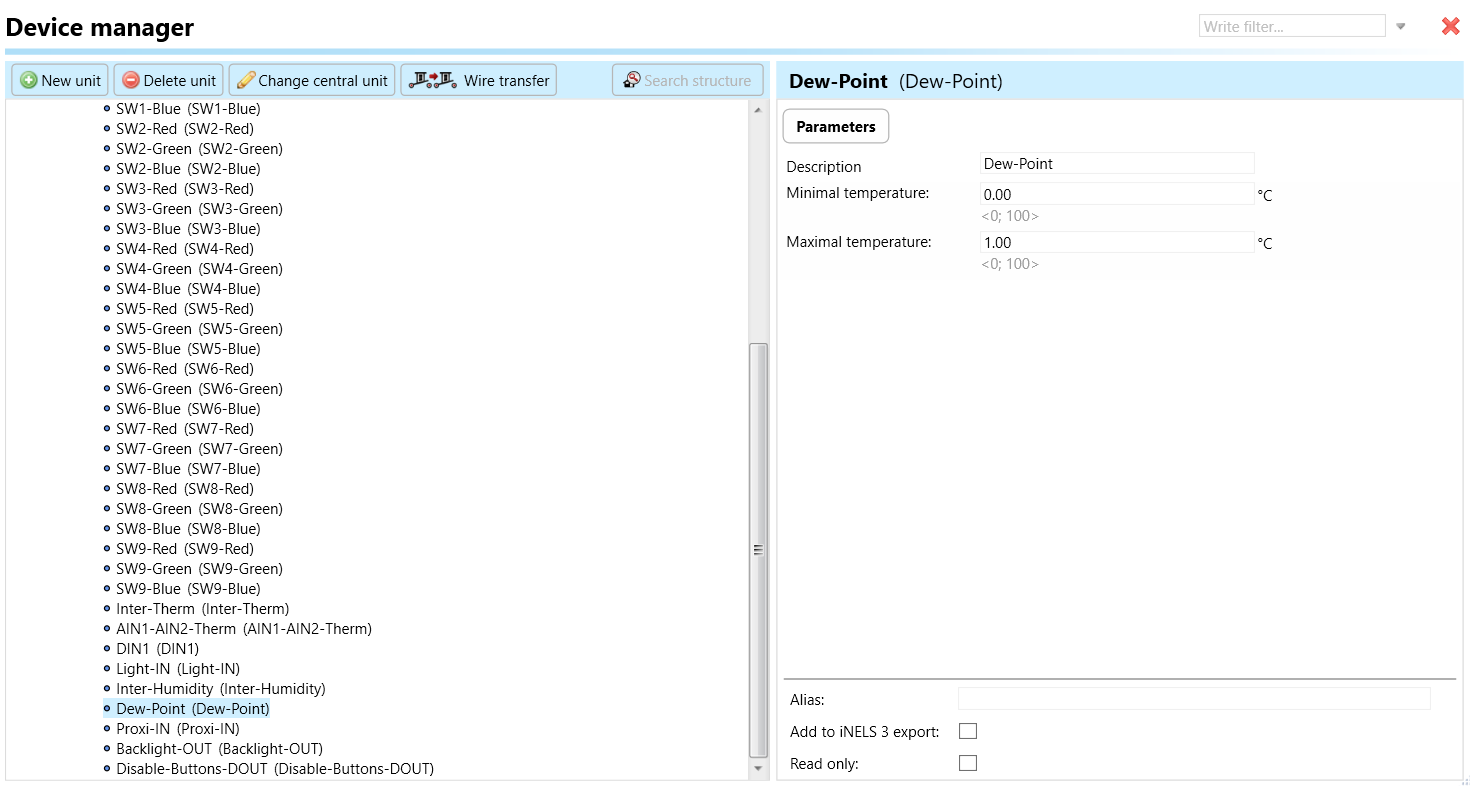Viewport: 1470px width, 786px height.
Task: Click the Alias text field
Action: [1193, 699]
